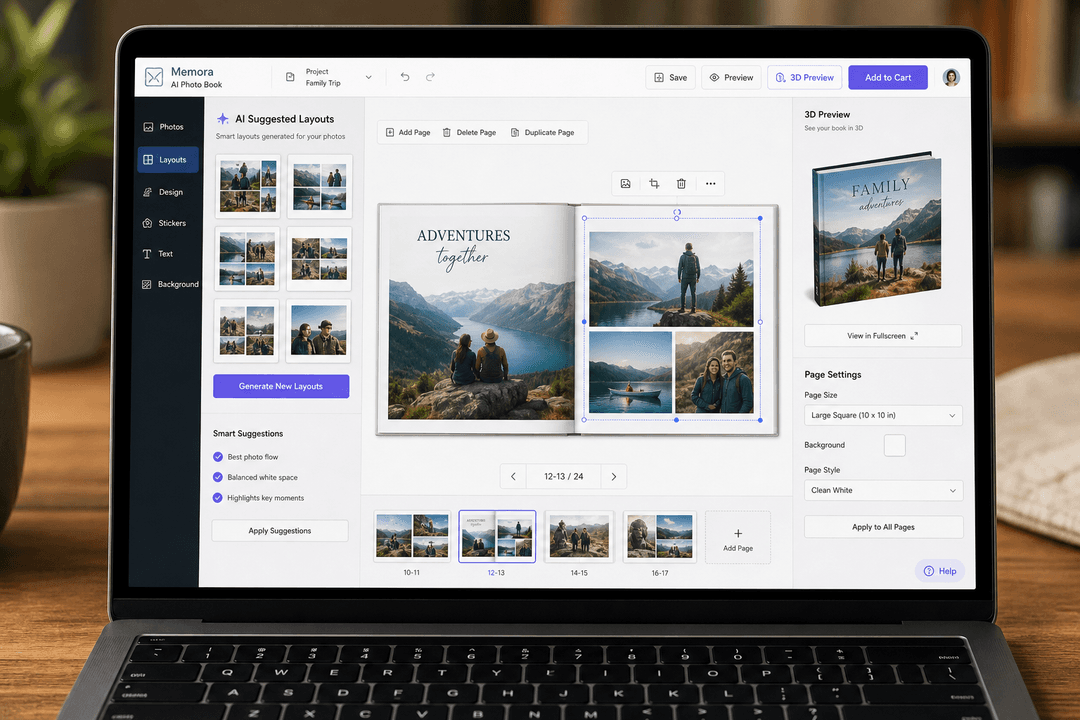Image resolution: width=1080 pixels, height=720 pixels.
Task: Toggle the Balanced white space checkbox
Action: [218, 477]
